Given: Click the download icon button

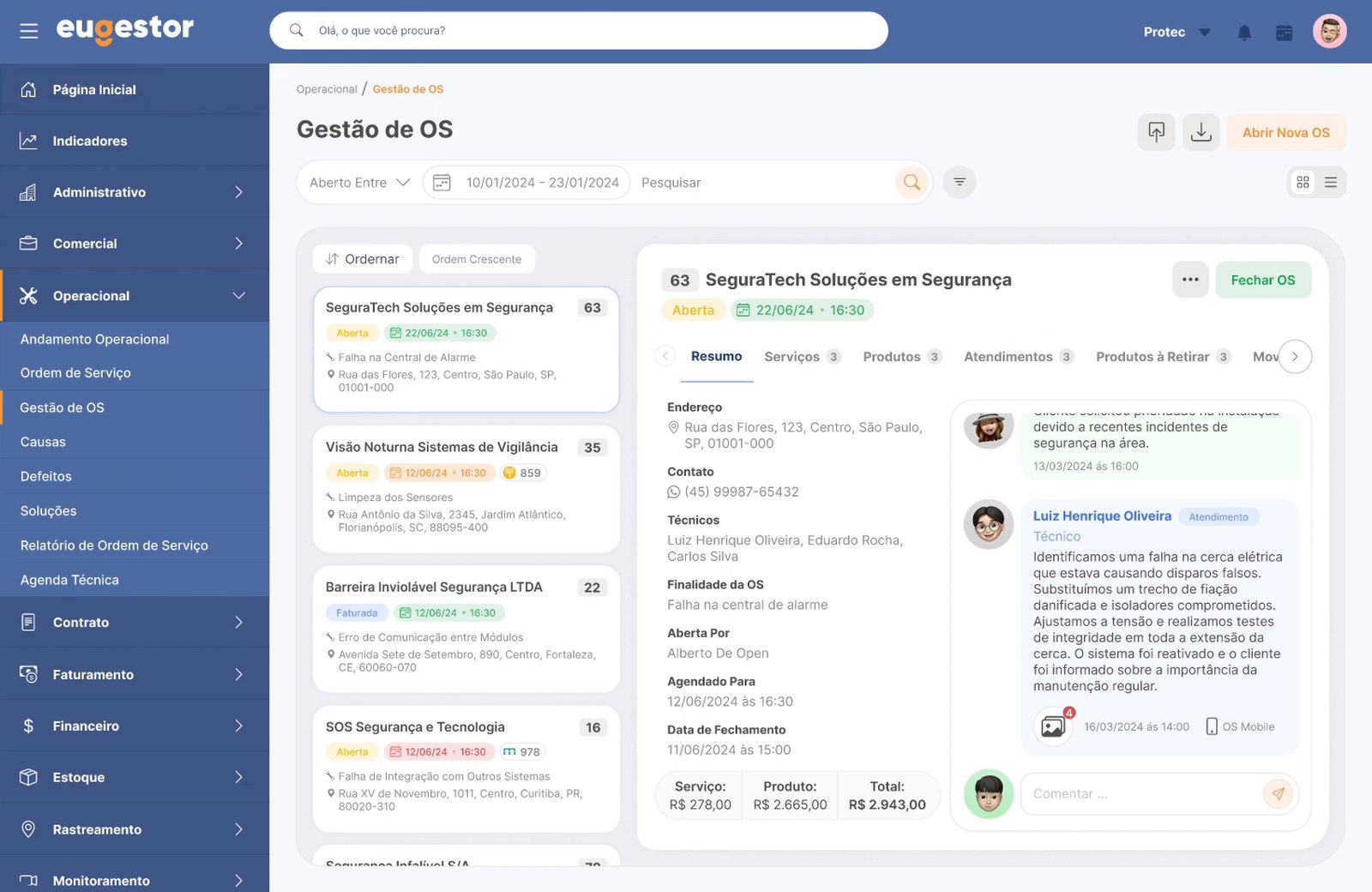Looking at the screenshot, I should (1201, 132).
